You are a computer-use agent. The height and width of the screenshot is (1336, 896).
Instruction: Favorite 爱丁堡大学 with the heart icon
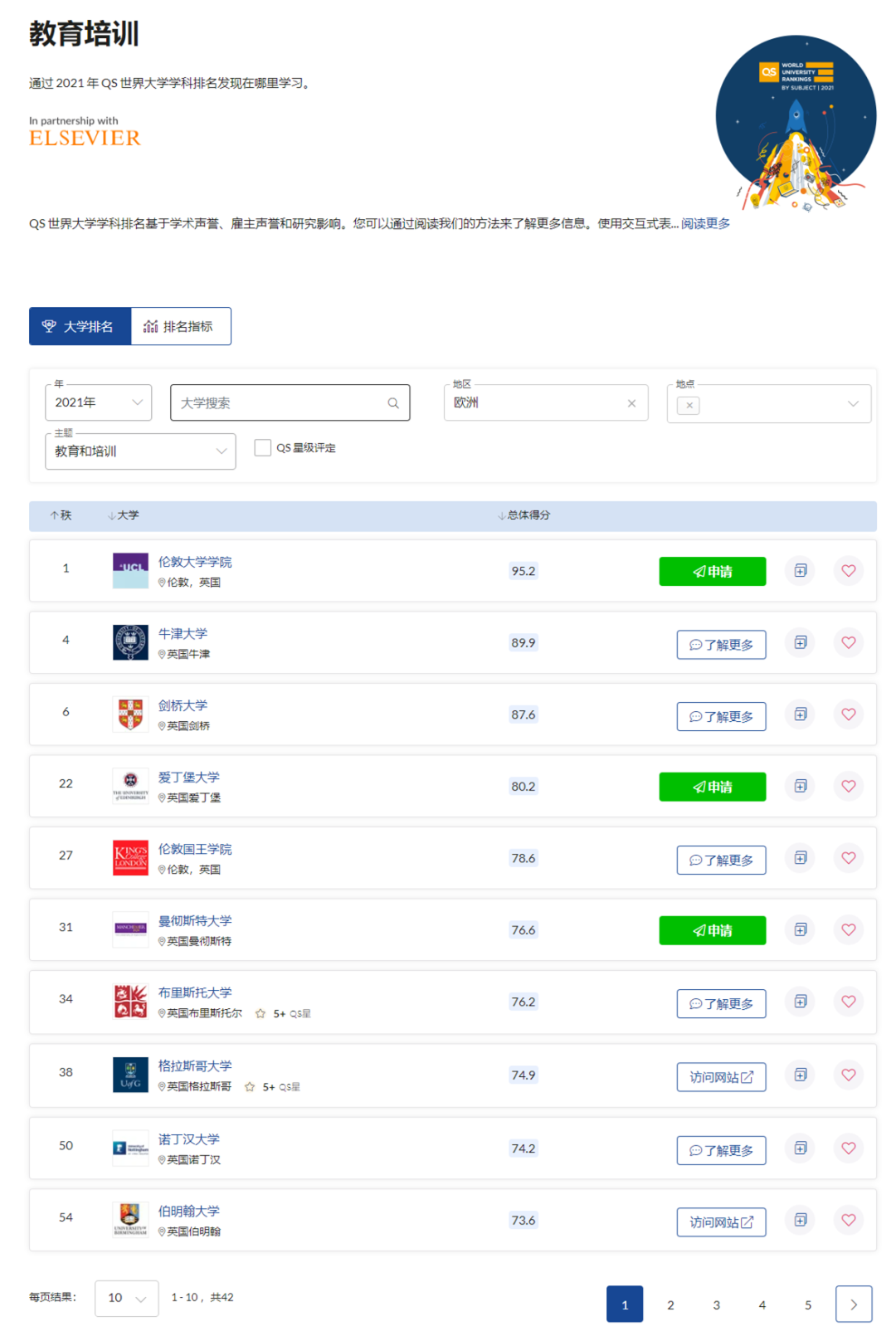(x=848, y=786)
